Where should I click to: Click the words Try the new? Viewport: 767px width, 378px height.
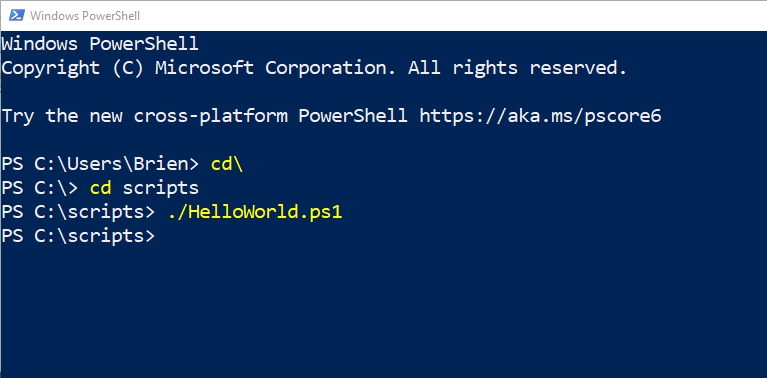(62, 116)
